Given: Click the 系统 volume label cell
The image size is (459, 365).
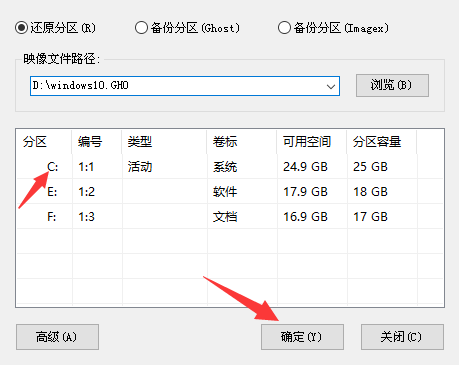Looking at the screenshot, I should [x=225, y=167].
